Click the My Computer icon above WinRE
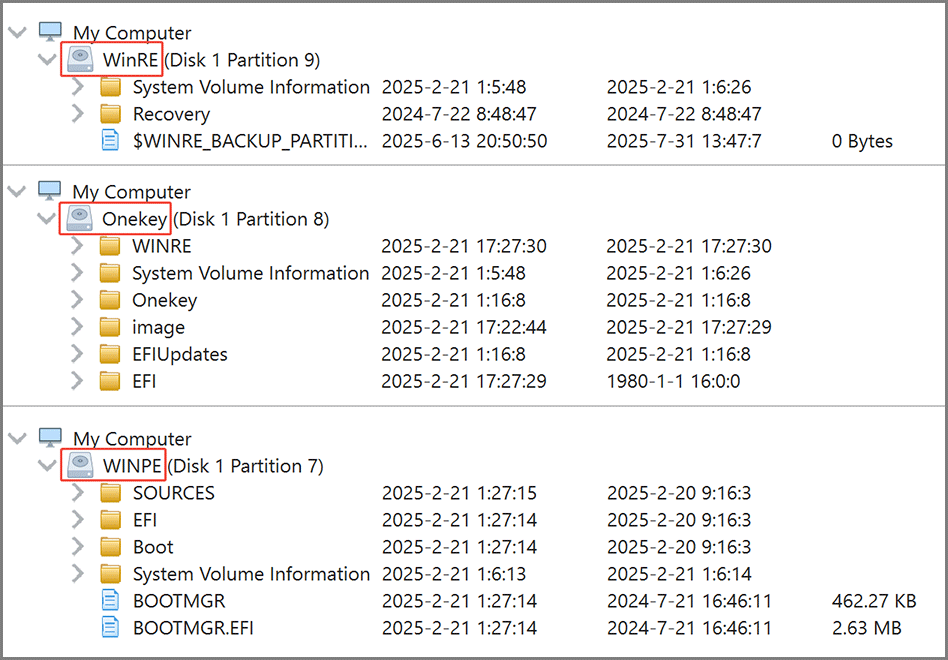This screenshot has width=948, height=660. pos(50,32)
